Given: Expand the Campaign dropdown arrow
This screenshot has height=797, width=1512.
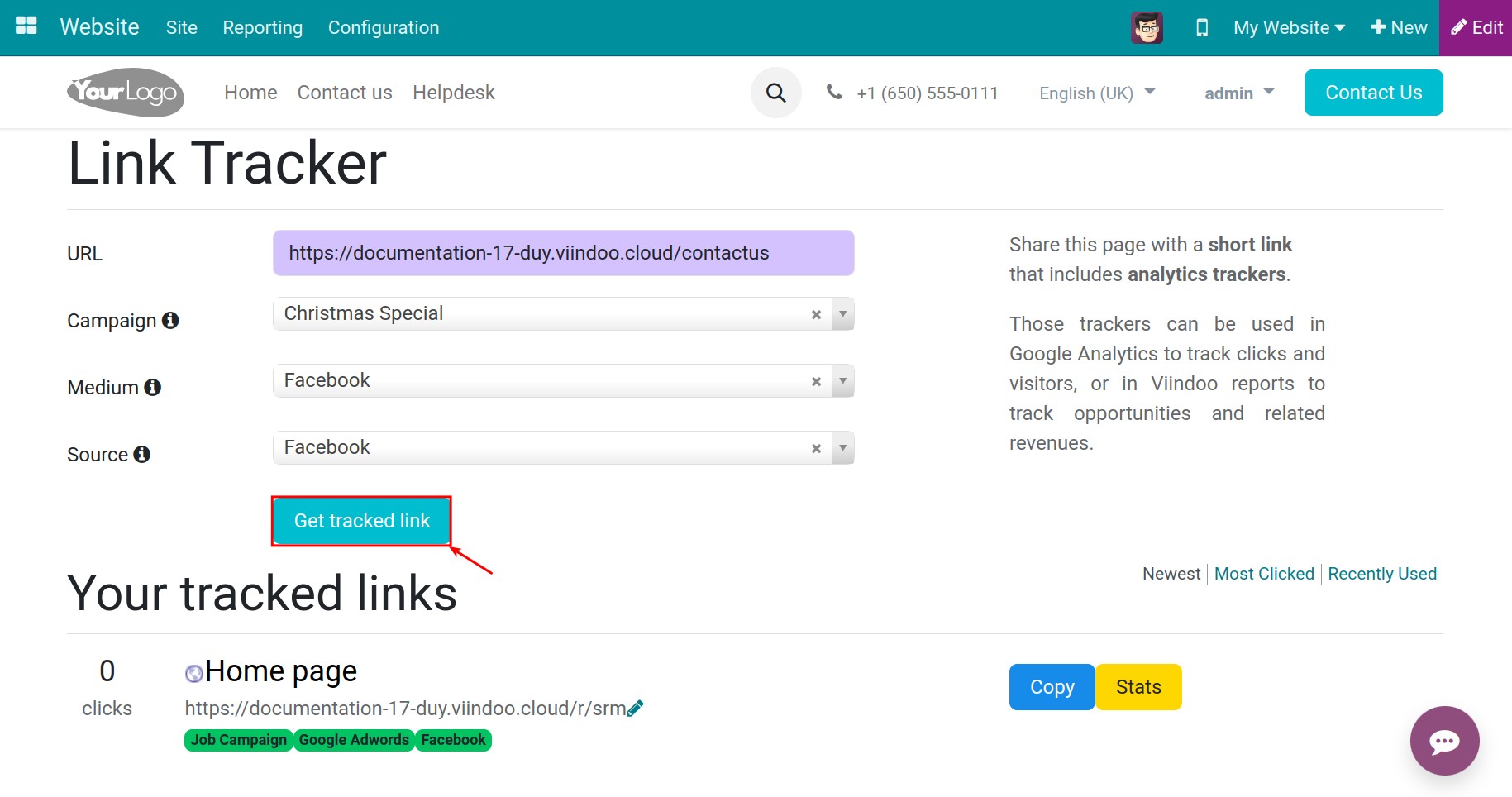Looking at the screenshot, I should tap(842, 314).
